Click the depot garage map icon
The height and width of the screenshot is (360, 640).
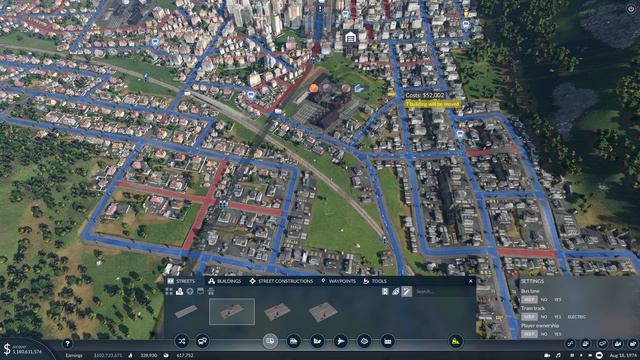(350, 38)
